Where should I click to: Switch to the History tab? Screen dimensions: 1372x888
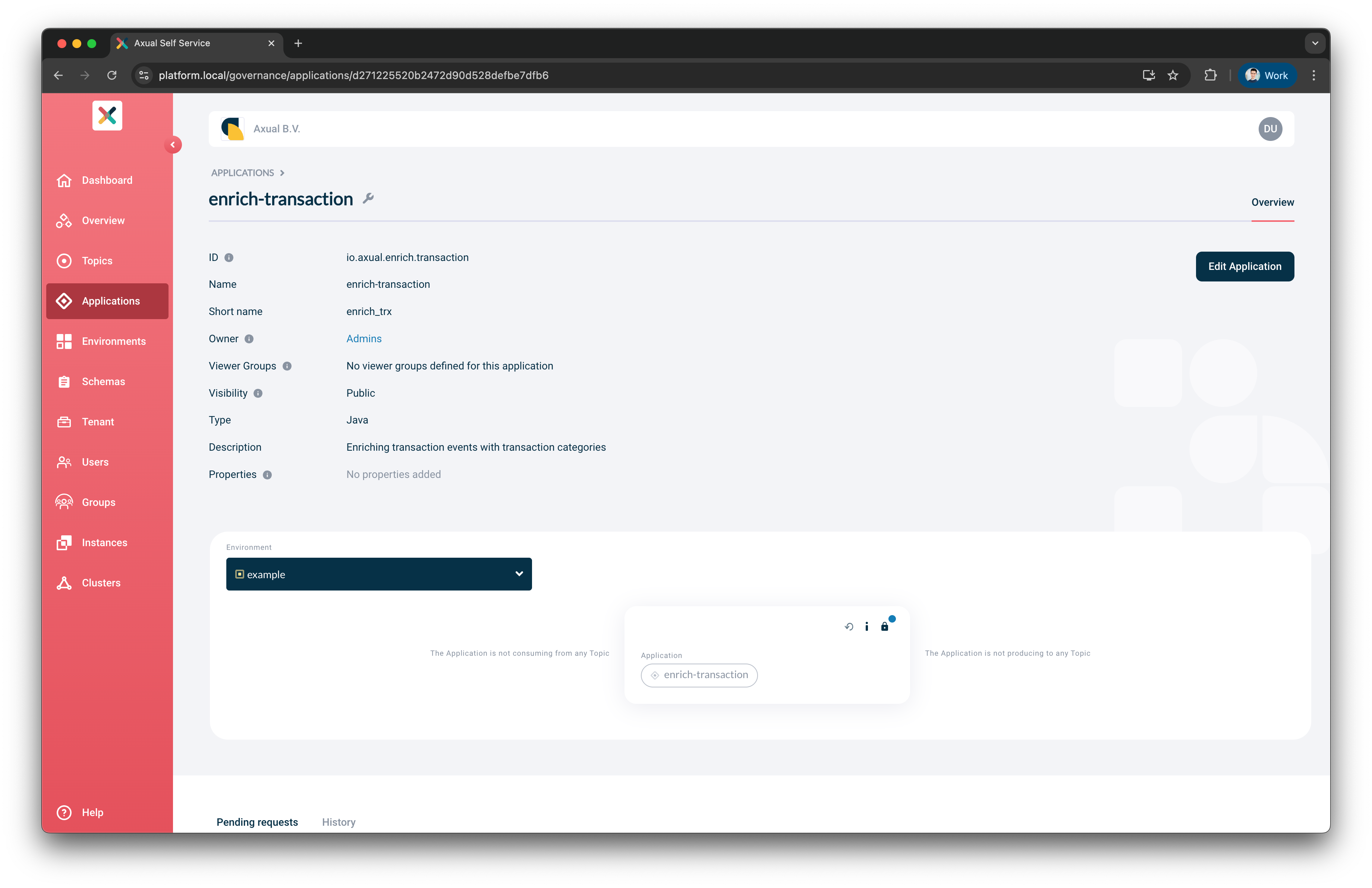coord(339,822)
